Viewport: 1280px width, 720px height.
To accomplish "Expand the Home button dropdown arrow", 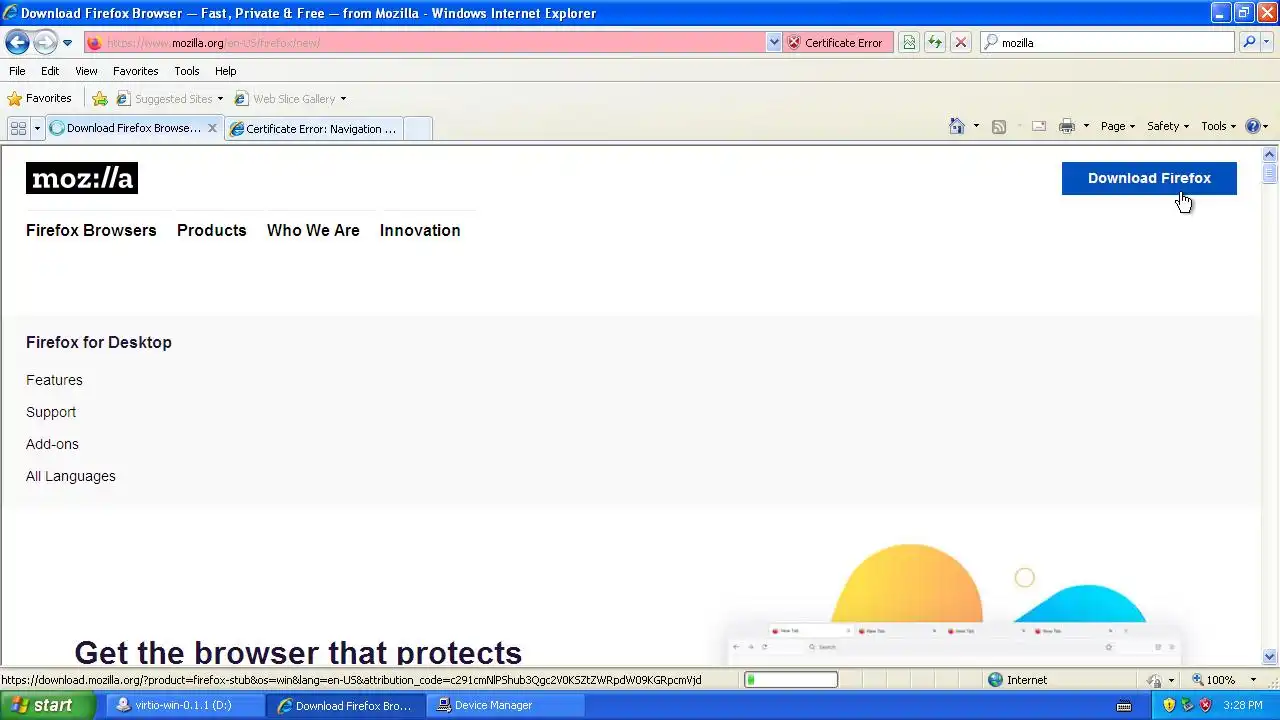I will (x=976, y=126).
